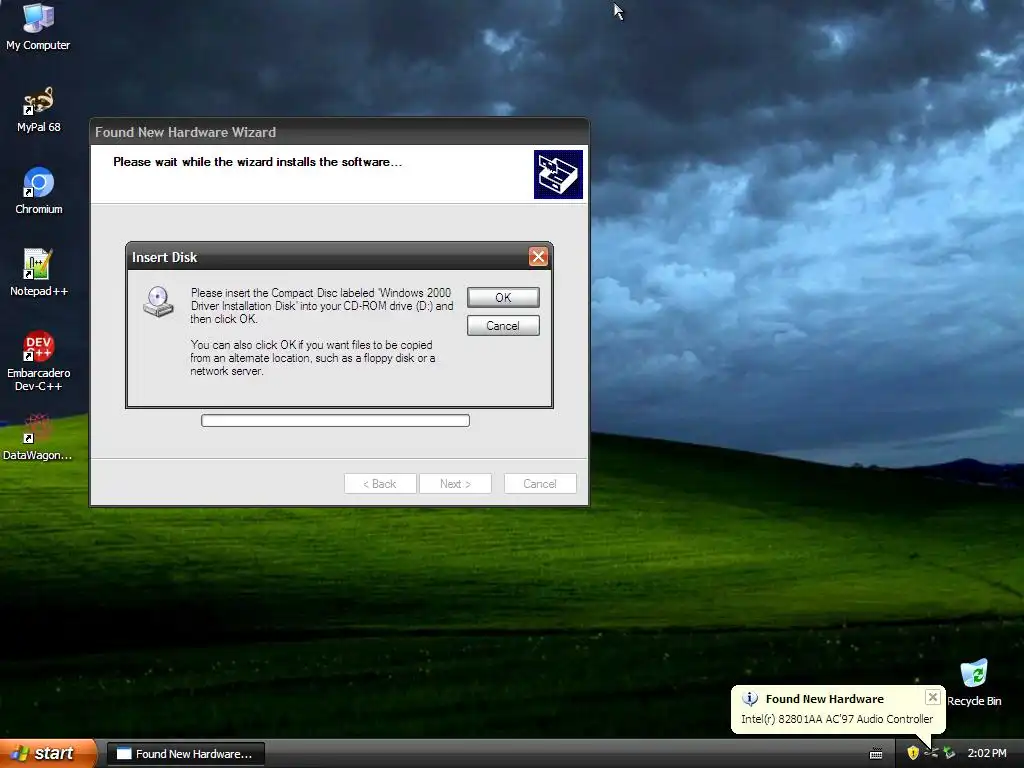1024x768 pixels.
Task: Click the wizard's Next button
Action: coord(455,483)
